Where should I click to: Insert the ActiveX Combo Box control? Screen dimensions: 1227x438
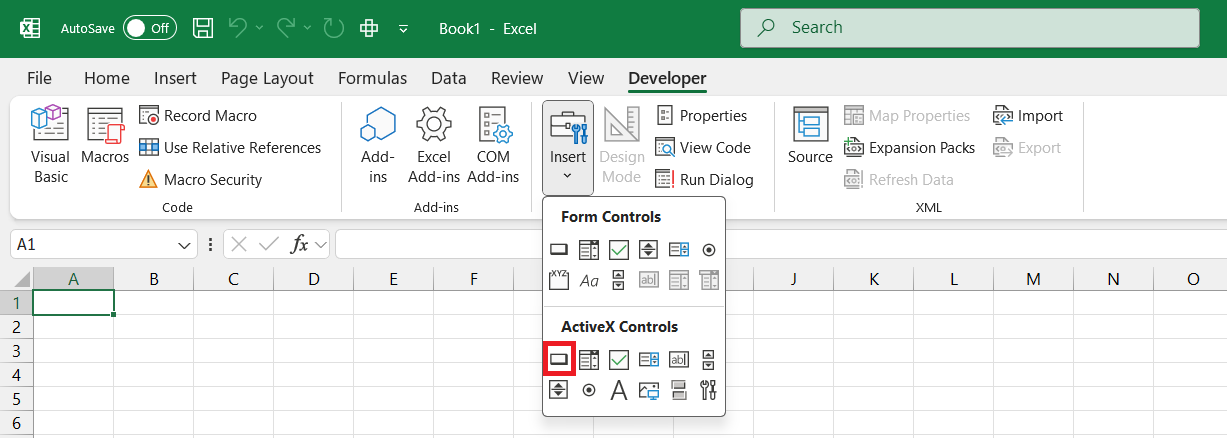(x=589, y=359)
